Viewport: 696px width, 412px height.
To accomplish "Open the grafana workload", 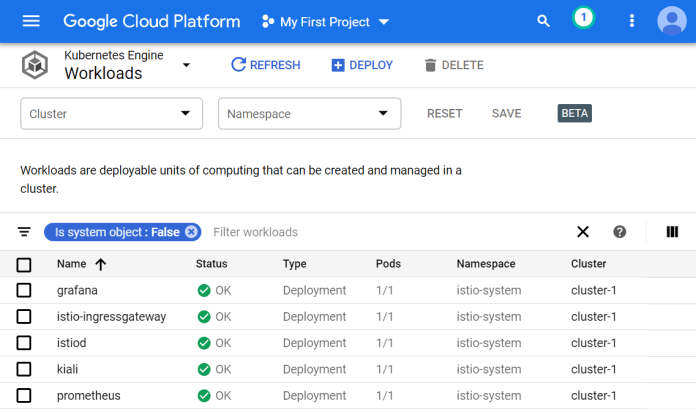I will (x=77, y=290).
